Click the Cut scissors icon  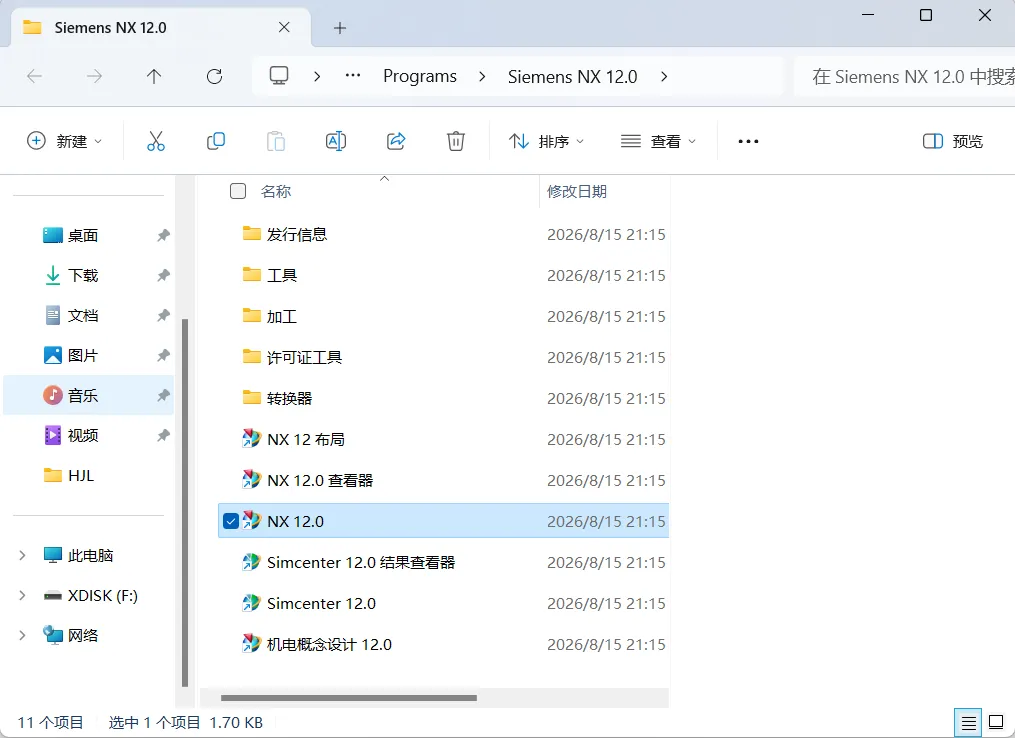pyautogui.click(x=155, y=140)
